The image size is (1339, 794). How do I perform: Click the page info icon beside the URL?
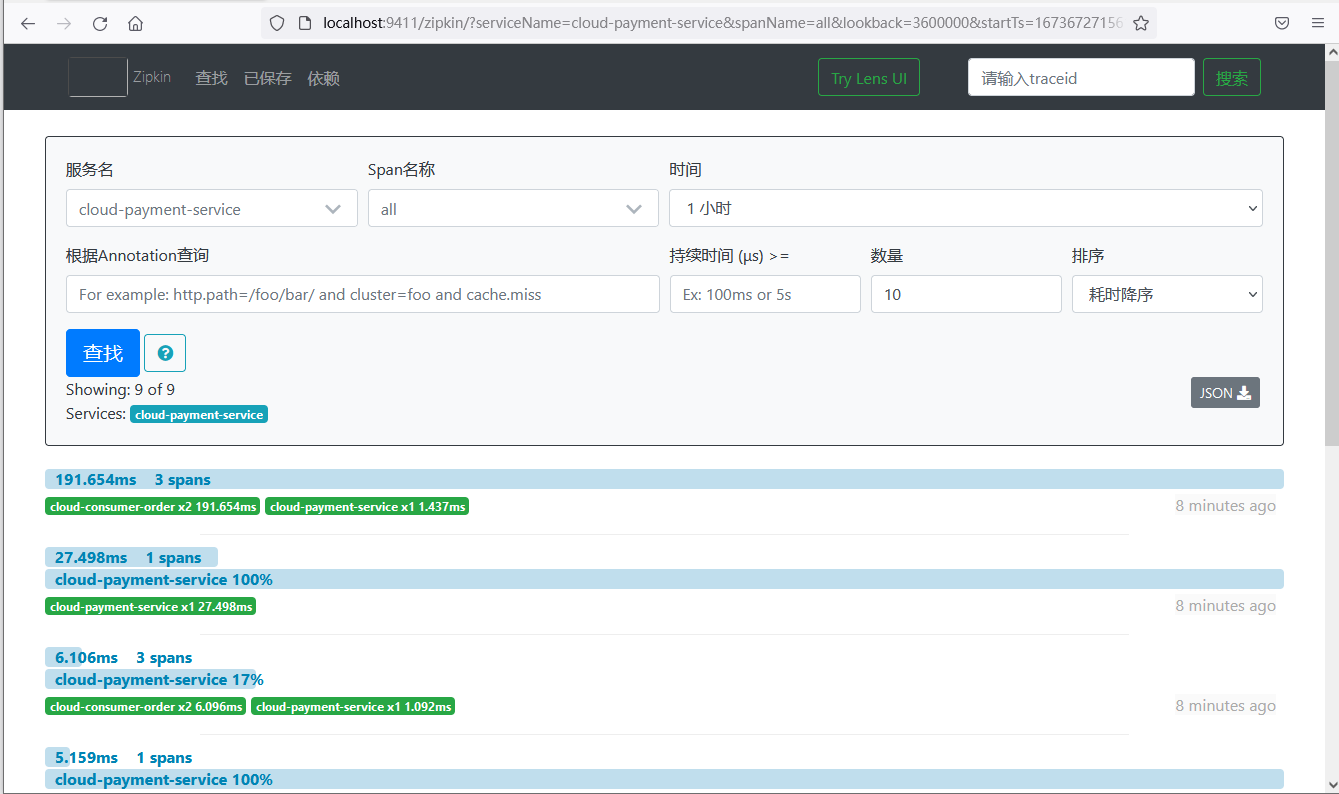306,23
